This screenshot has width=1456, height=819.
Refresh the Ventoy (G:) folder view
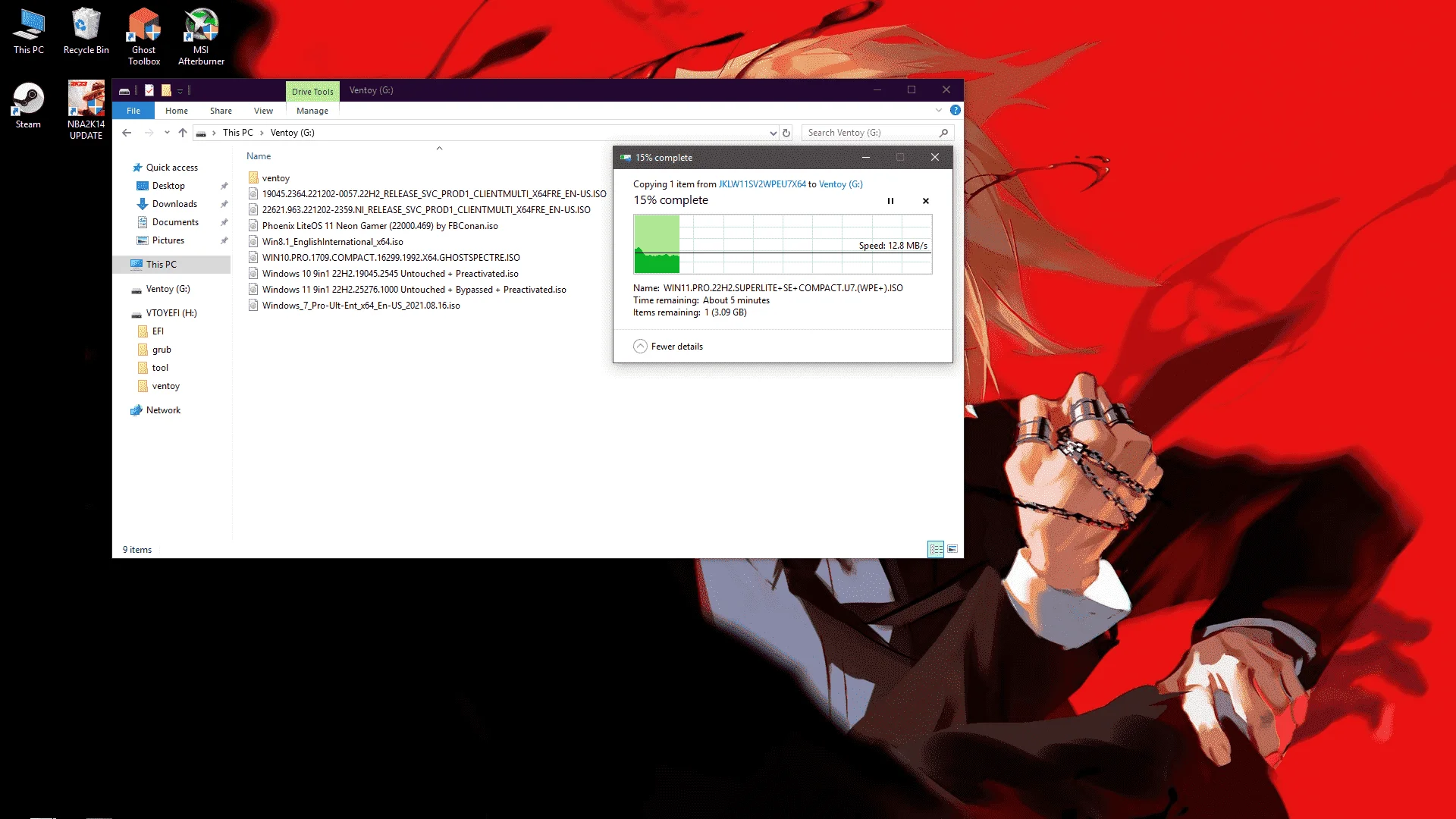click(x=786, y=133)
